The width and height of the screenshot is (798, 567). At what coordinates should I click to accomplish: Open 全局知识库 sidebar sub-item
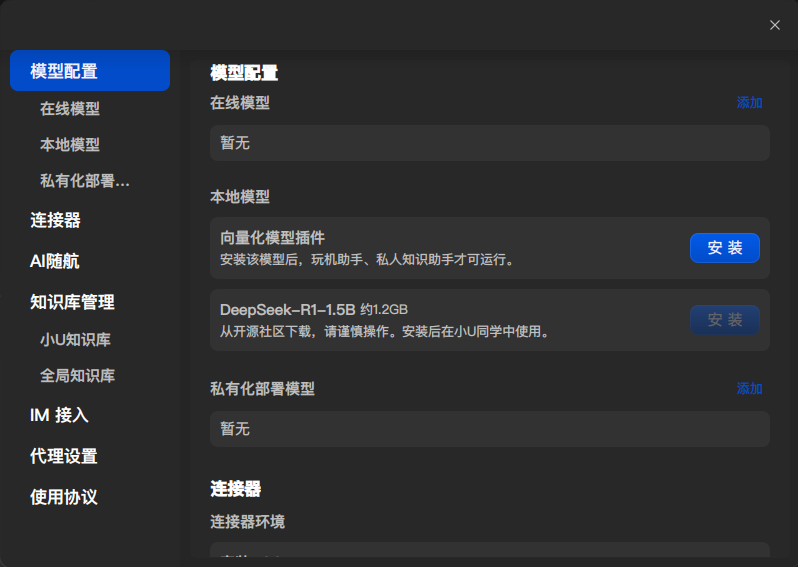tap(77, 376)
